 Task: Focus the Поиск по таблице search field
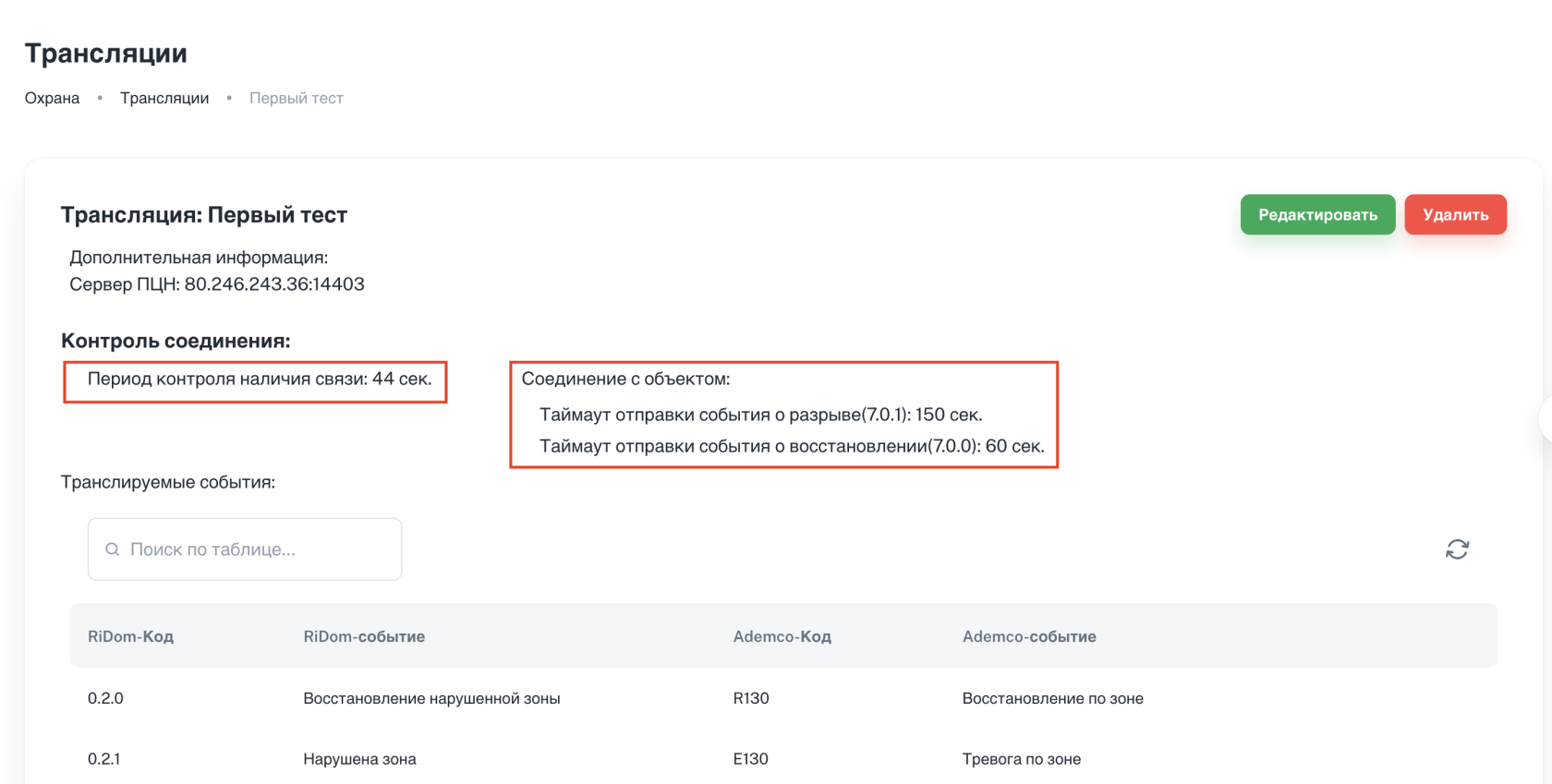point(259,549)
